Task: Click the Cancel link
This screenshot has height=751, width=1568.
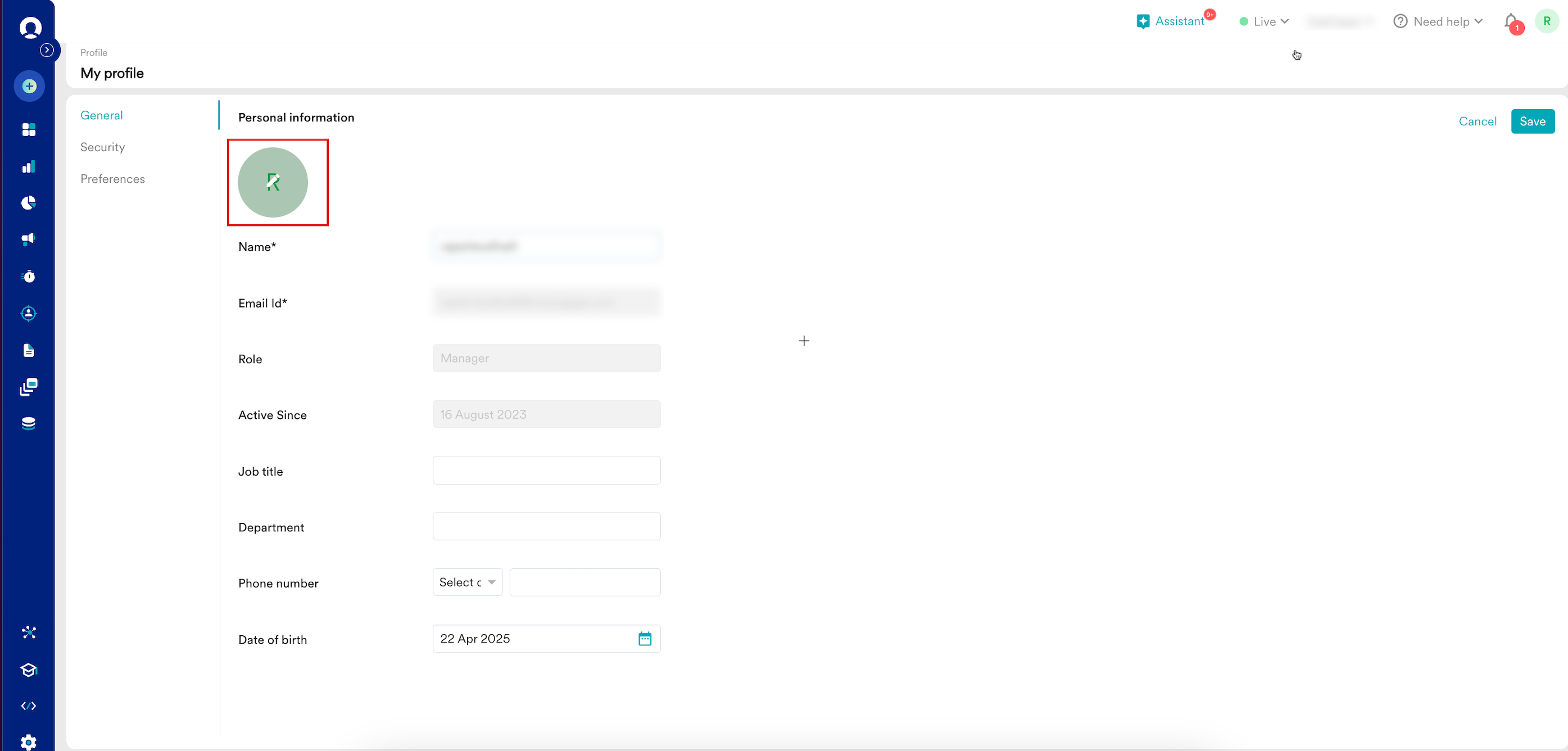Action: tap(1478, 121)
